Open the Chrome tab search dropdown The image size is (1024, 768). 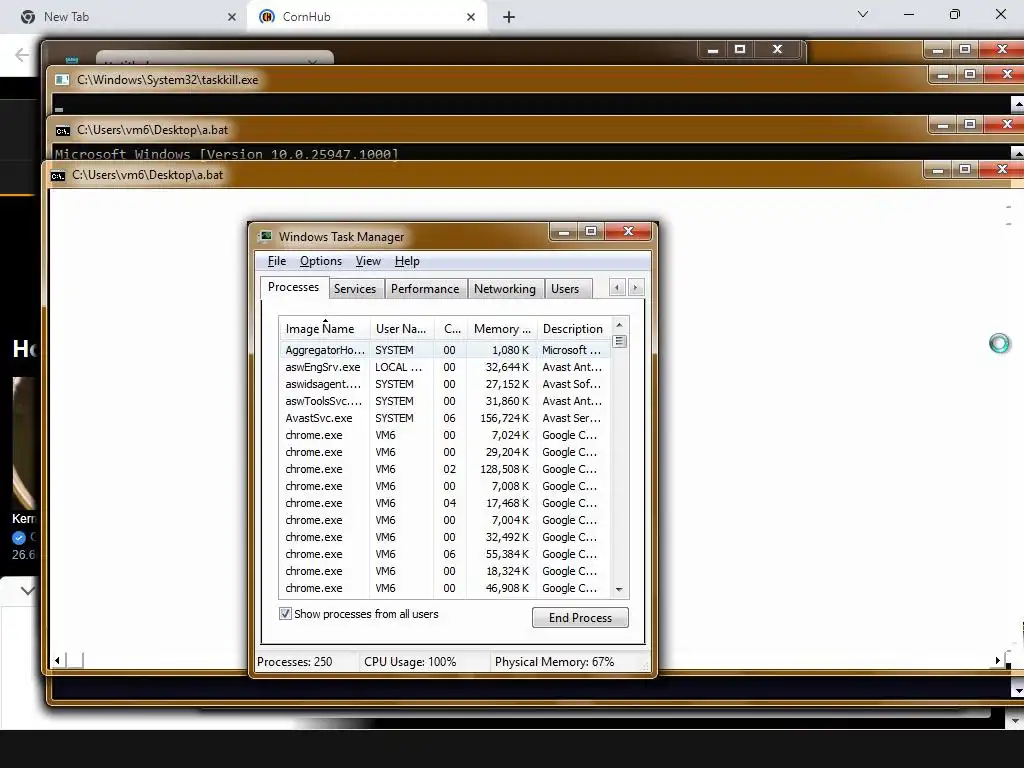click(x=863, y=14)
